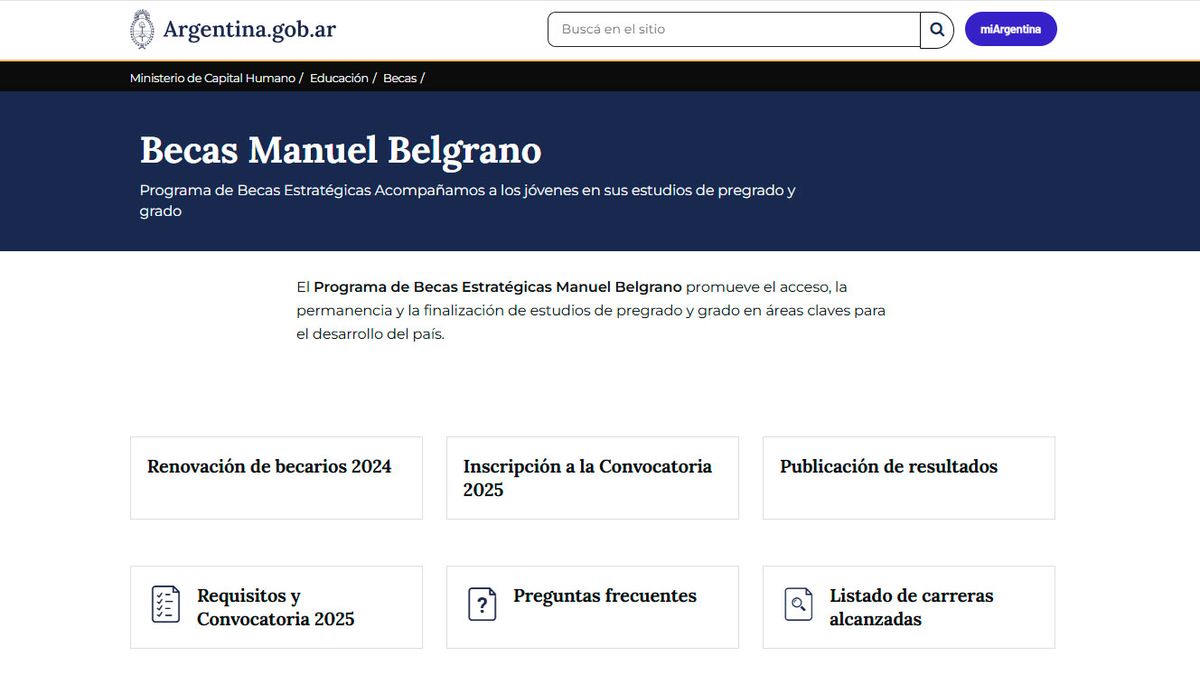Click the checklist icon for Requisitos
This screenshot has height=675, width=1200.
coord(166,605)
